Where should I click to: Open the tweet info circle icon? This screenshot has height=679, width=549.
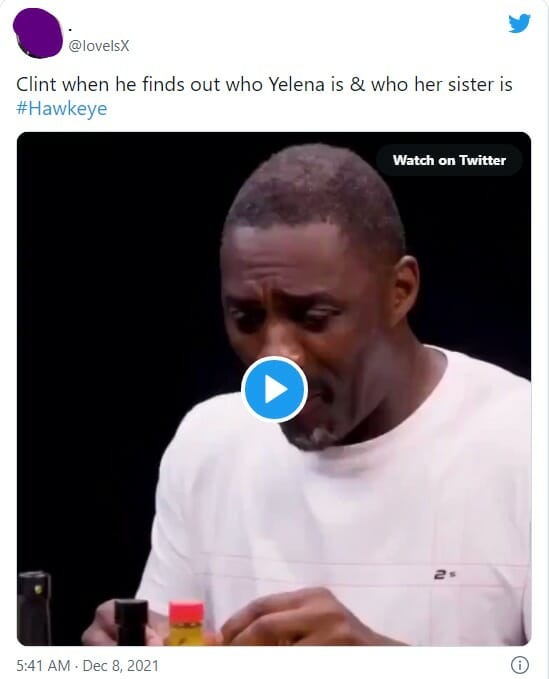[520, 664]
